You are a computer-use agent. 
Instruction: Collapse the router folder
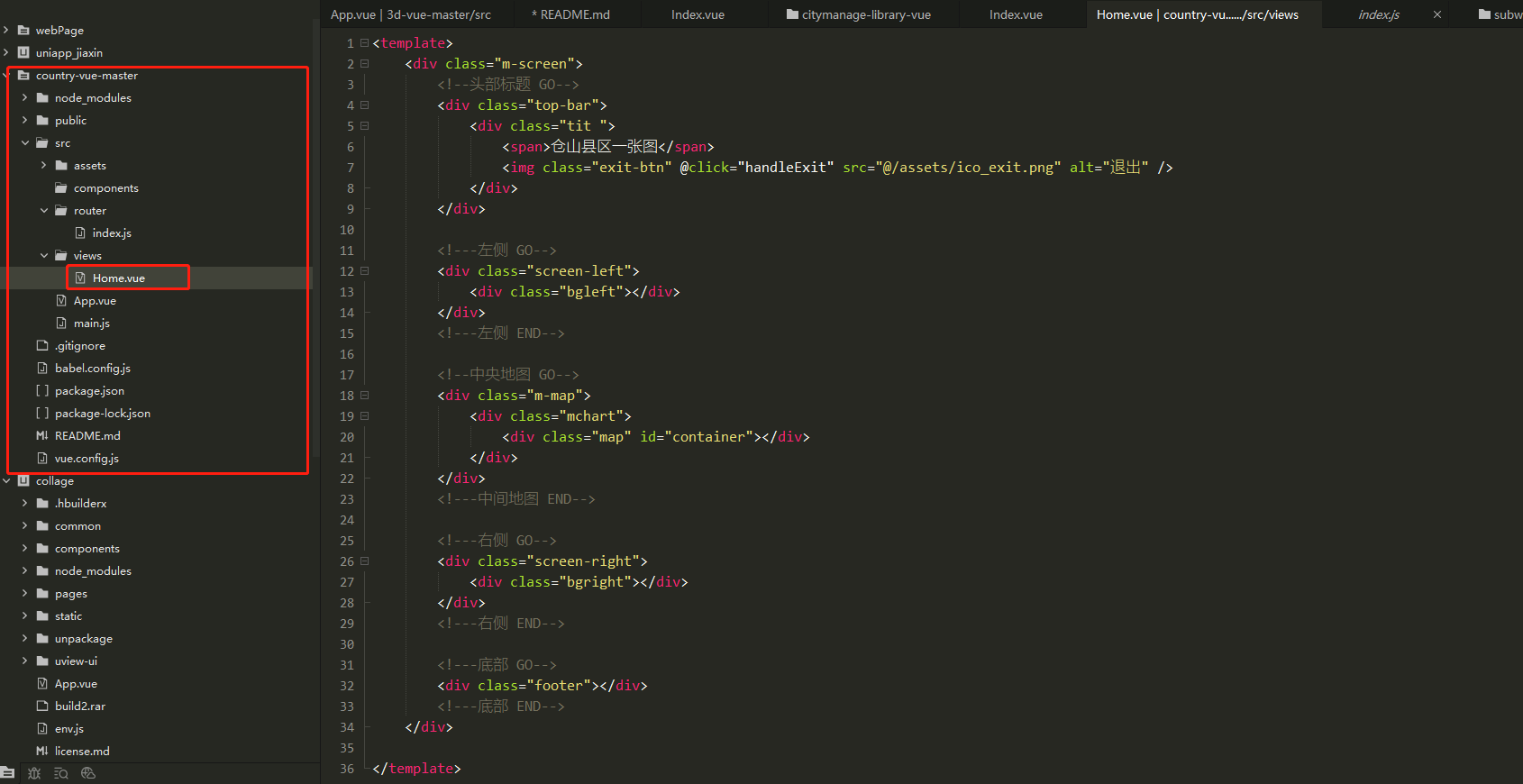point(44,211)
